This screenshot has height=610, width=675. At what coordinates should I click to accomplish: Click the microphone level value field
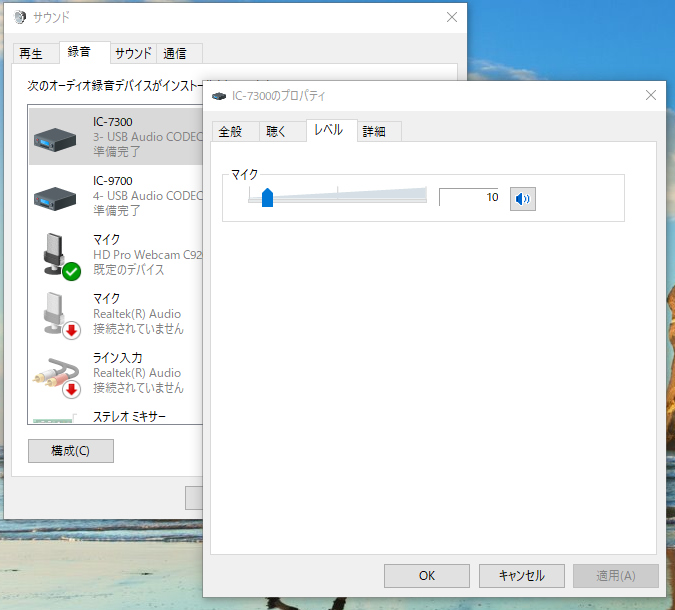(x=469, y=197)
